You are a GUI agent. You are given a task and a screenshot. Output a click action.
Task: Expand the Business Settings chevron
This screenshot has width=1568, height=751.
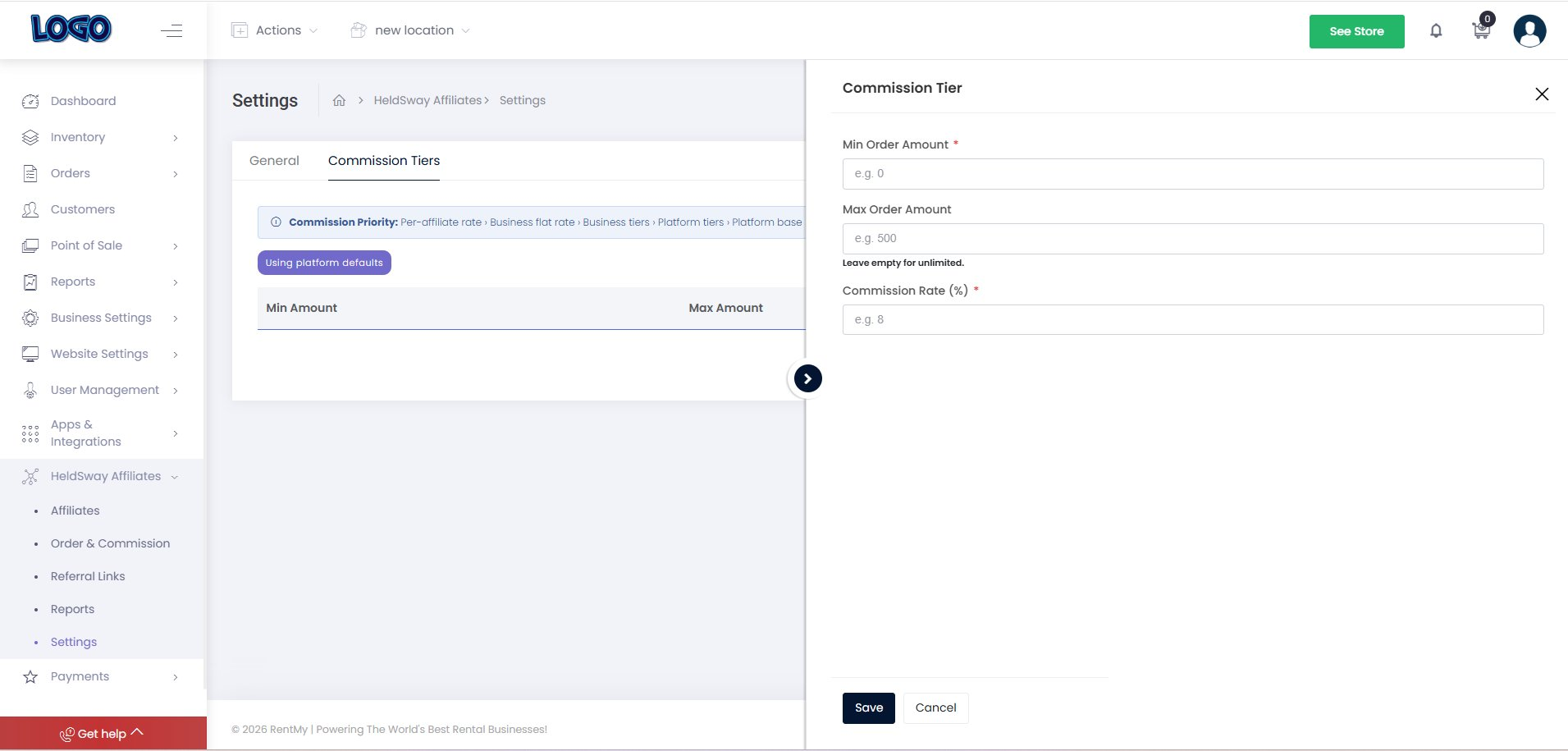point(176,318)
